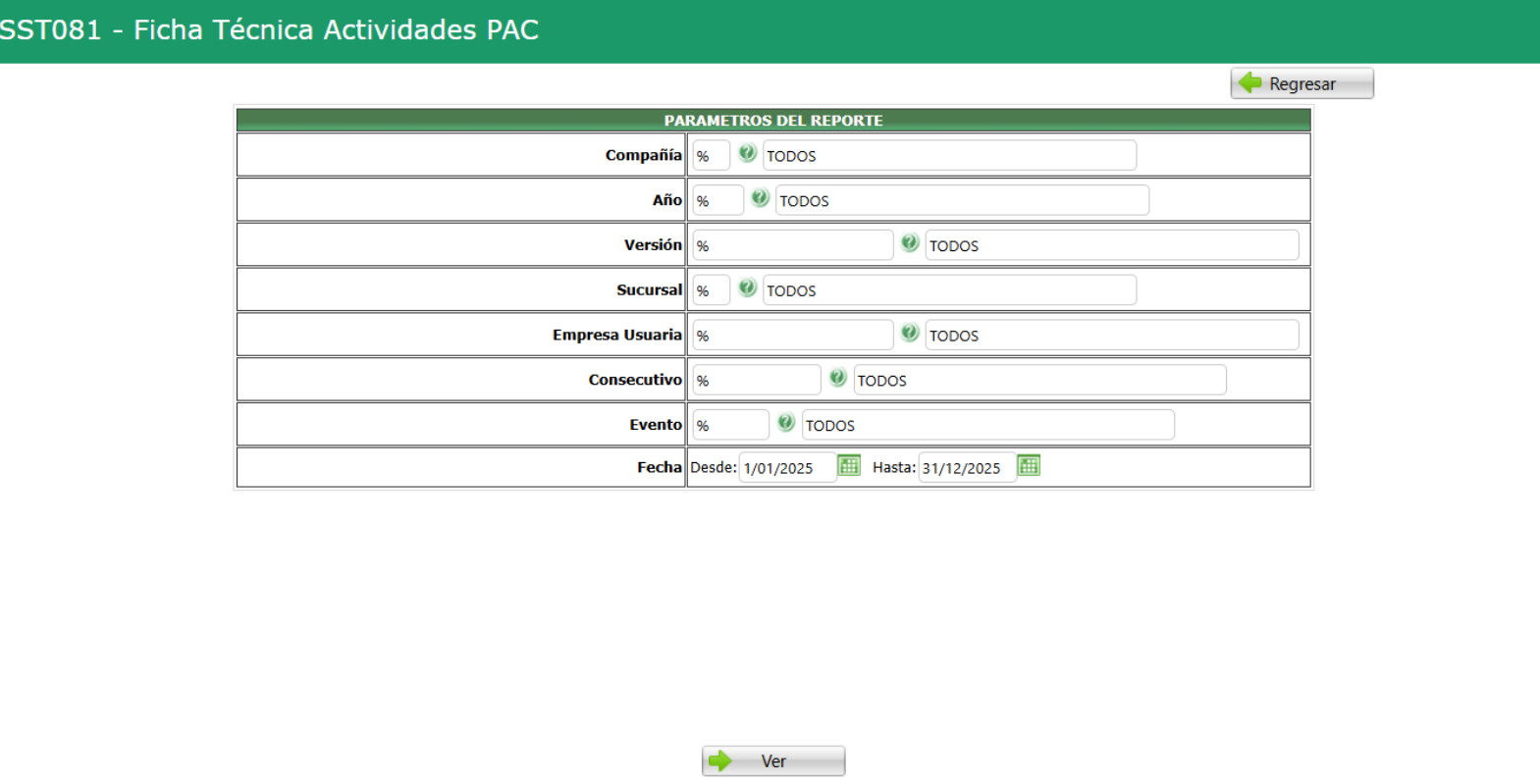This screenshot has height=784, width=1540.
Task: Click the PARAMETROS DEL REPORTE header text
Action: [773, 121]
